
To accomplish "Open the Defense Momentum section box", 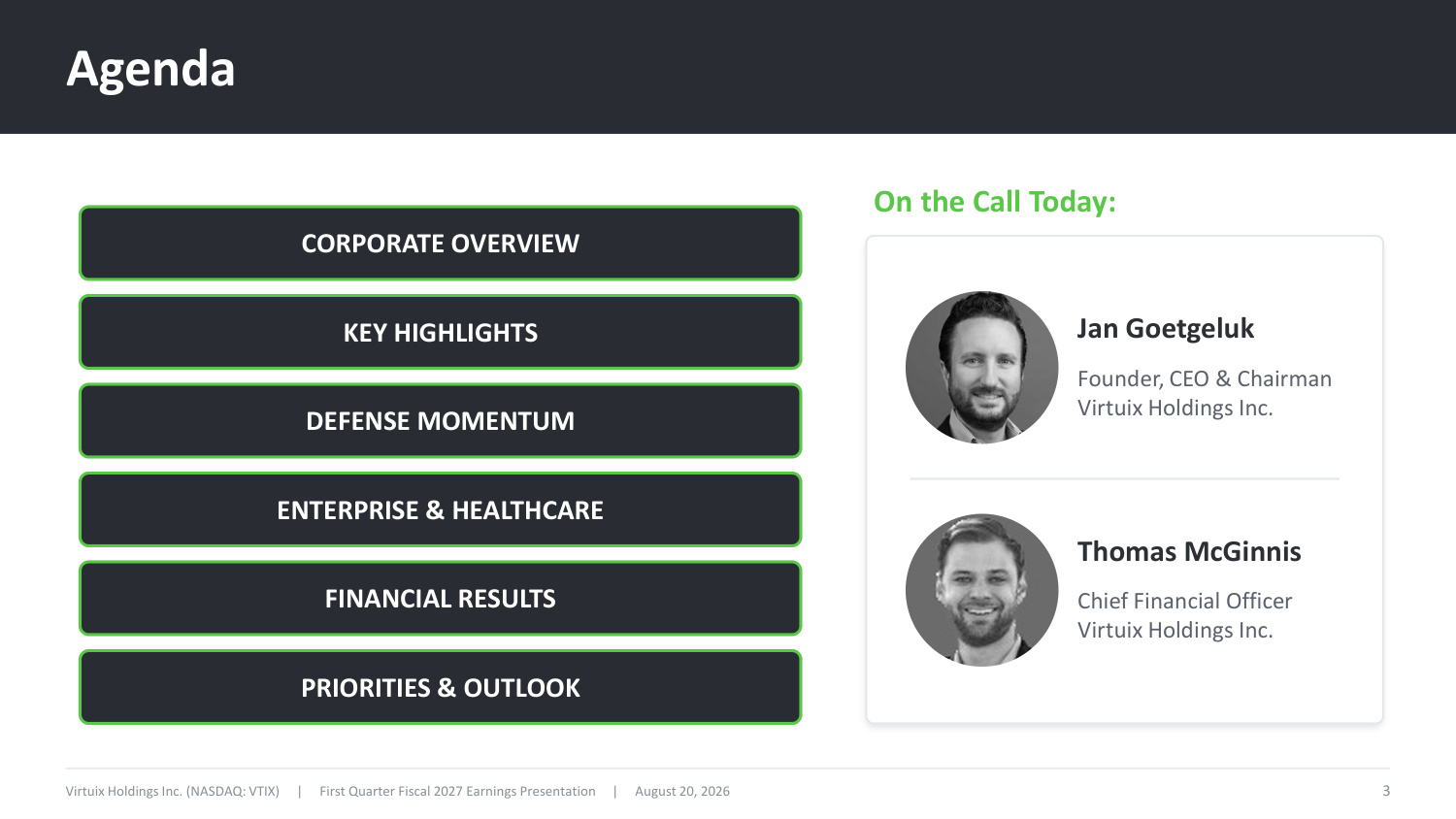I will 440,420.
